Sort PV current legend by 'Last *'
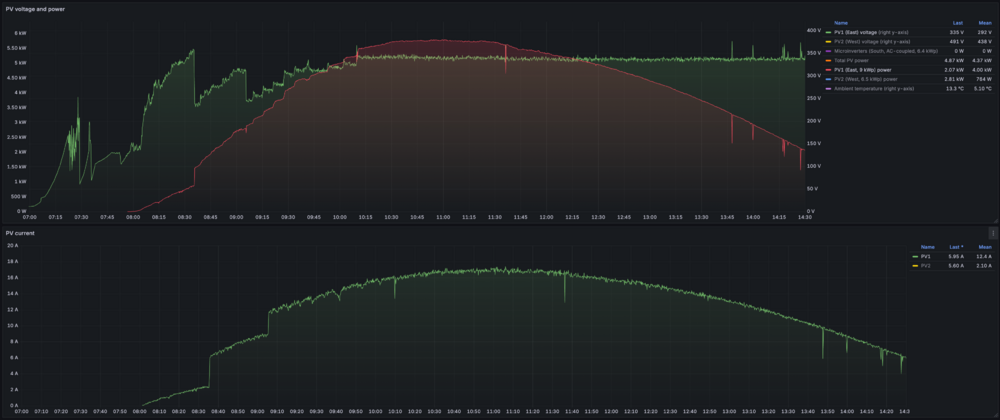 tap(956, 247)
